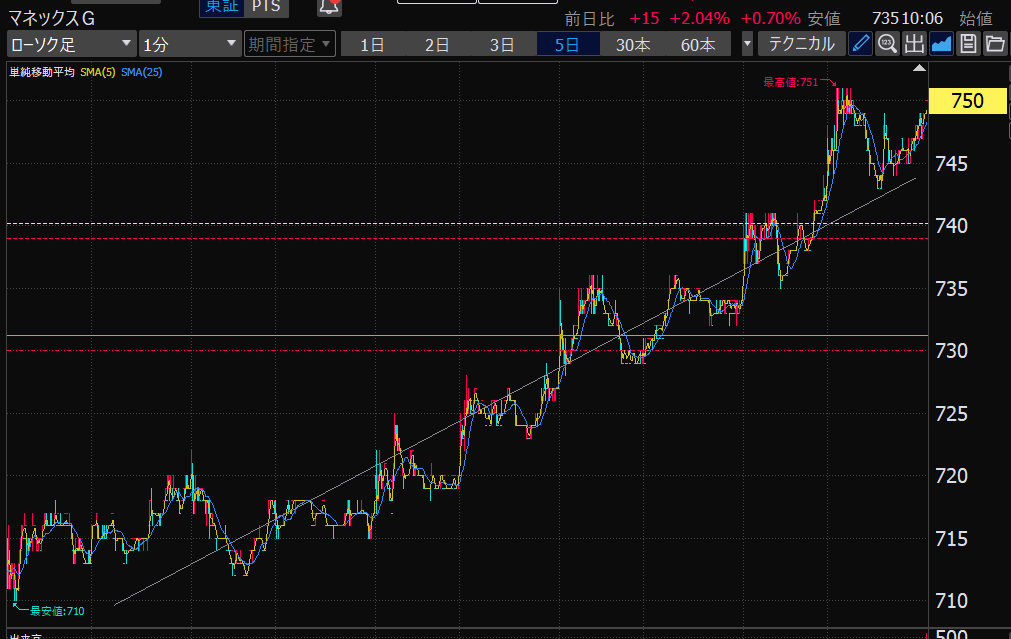The height and width of the screenshot is (639, 1011).
Task: Select the 2日 period tab
Action: coord(437,44)
